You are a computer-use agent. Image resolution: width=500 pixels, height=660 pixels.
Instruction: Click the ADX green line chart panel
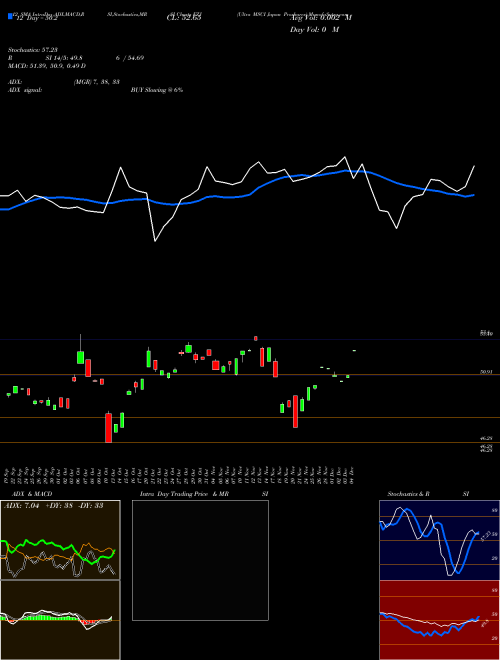click(60, 540)
